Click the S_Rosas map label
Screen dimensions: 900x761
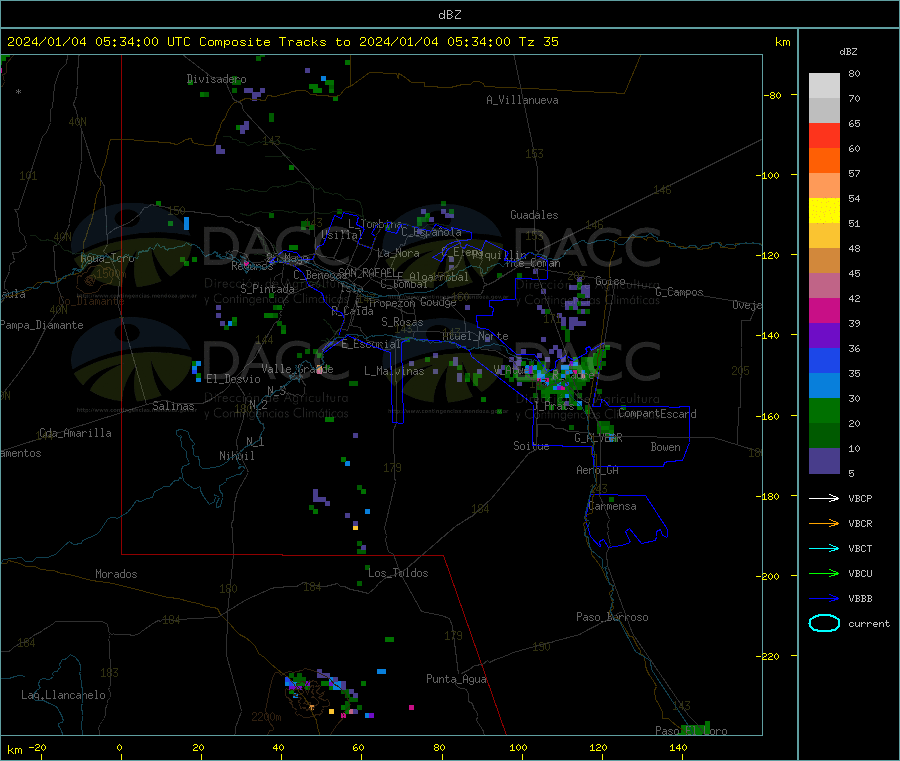point(402,323)
